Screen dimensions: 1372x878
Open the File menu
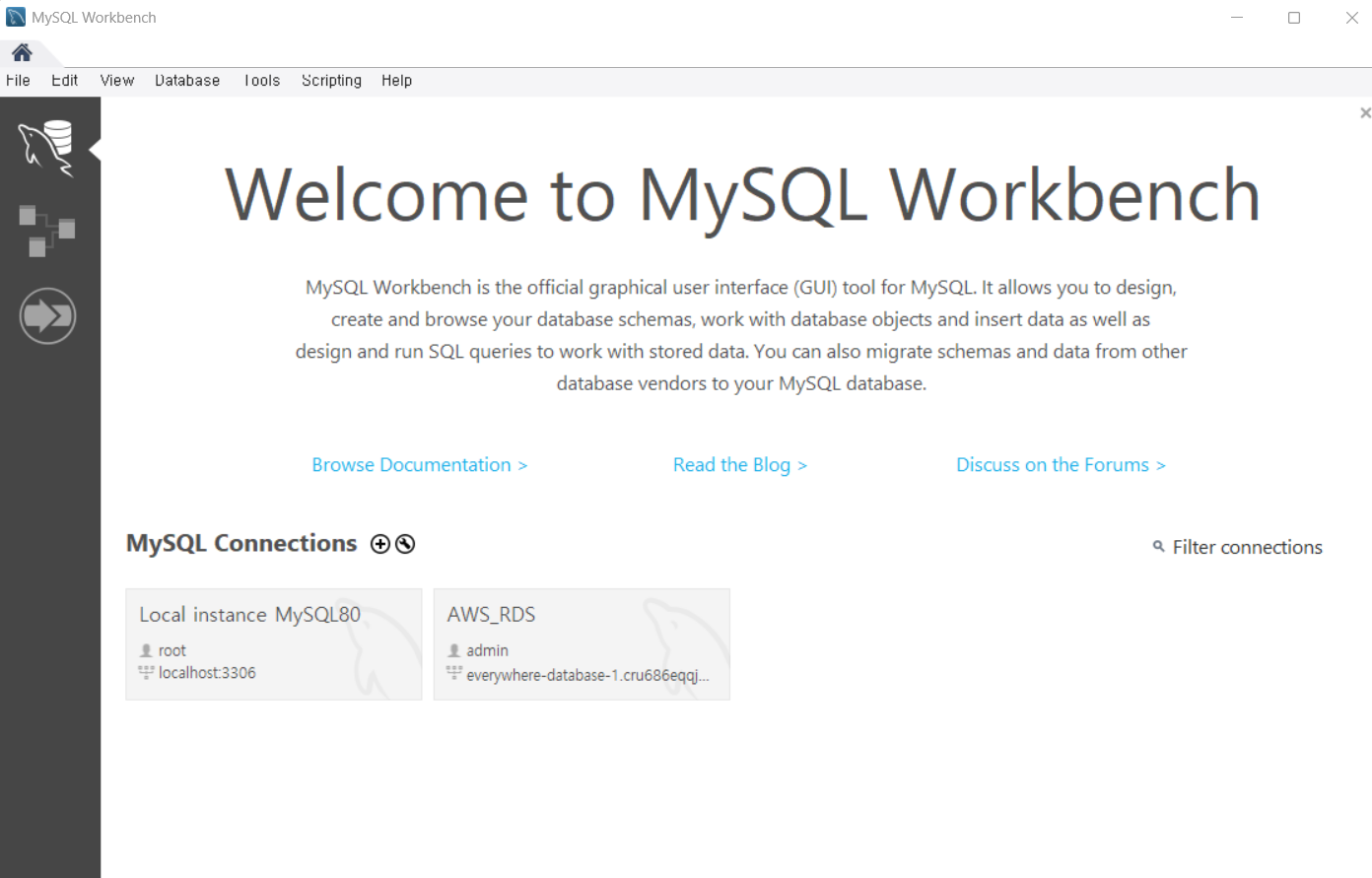point(18,81)
